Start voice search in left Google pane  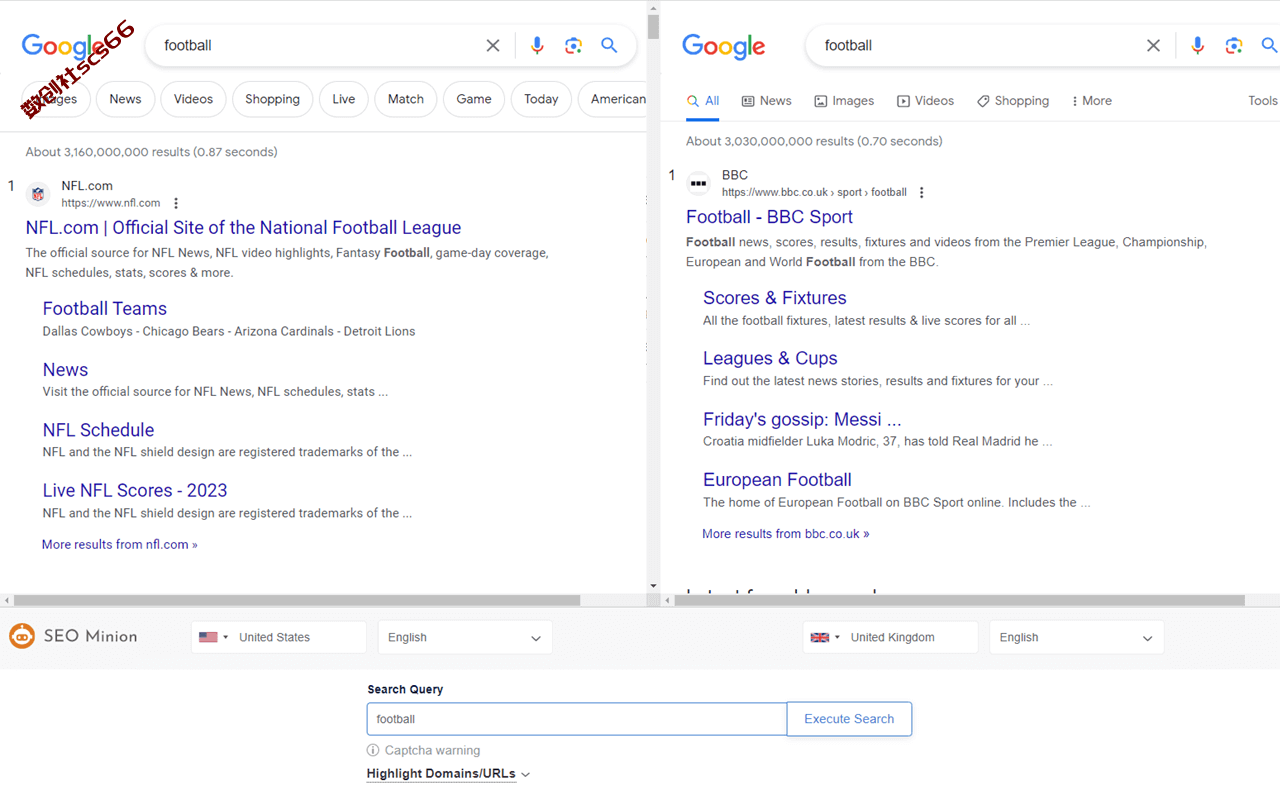pos(537,45)
